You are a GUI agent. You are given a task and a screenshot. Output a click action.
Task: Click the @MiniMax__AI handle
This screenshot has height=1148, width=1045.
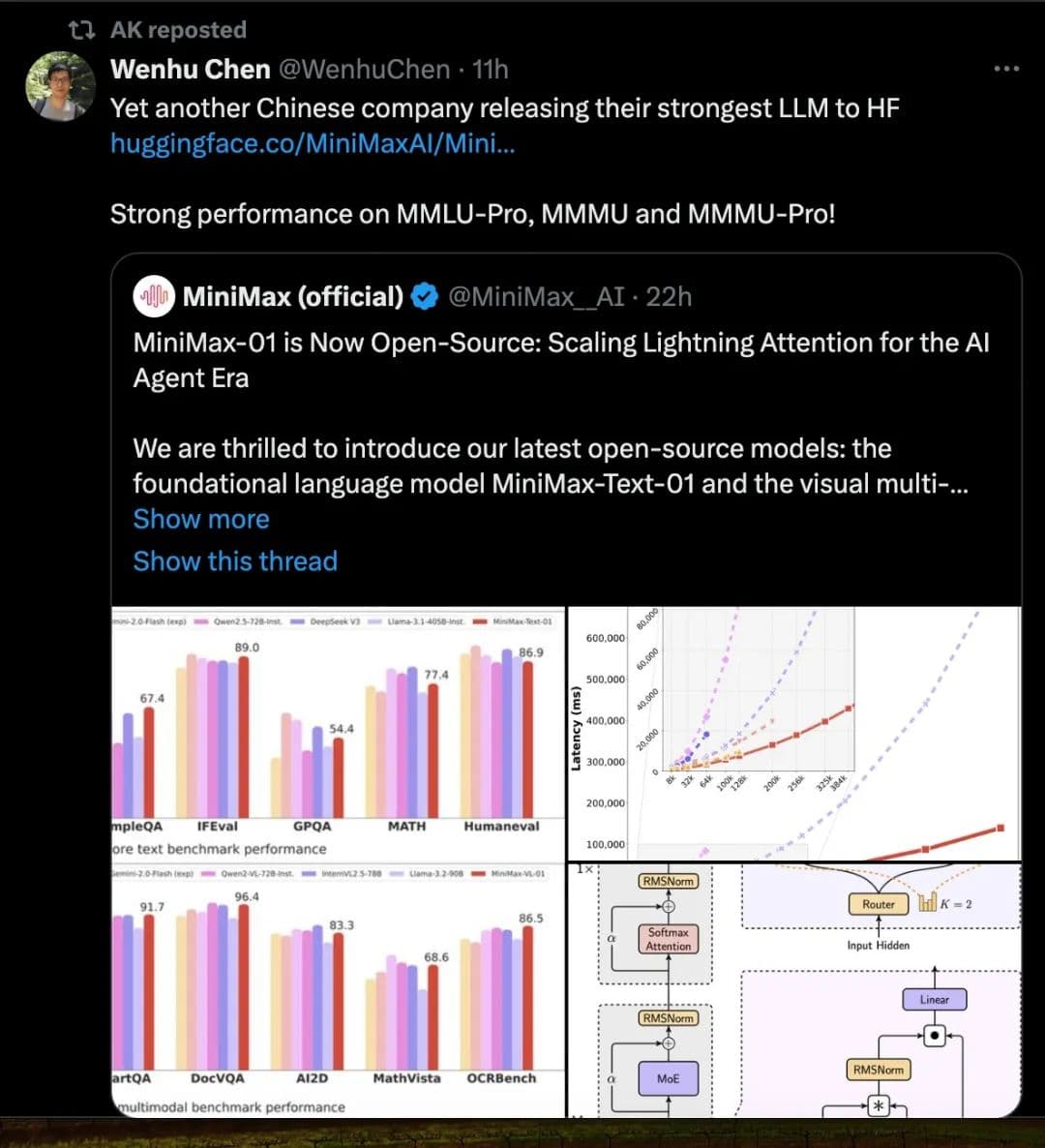pyautogui.click(x=536, y=297)
